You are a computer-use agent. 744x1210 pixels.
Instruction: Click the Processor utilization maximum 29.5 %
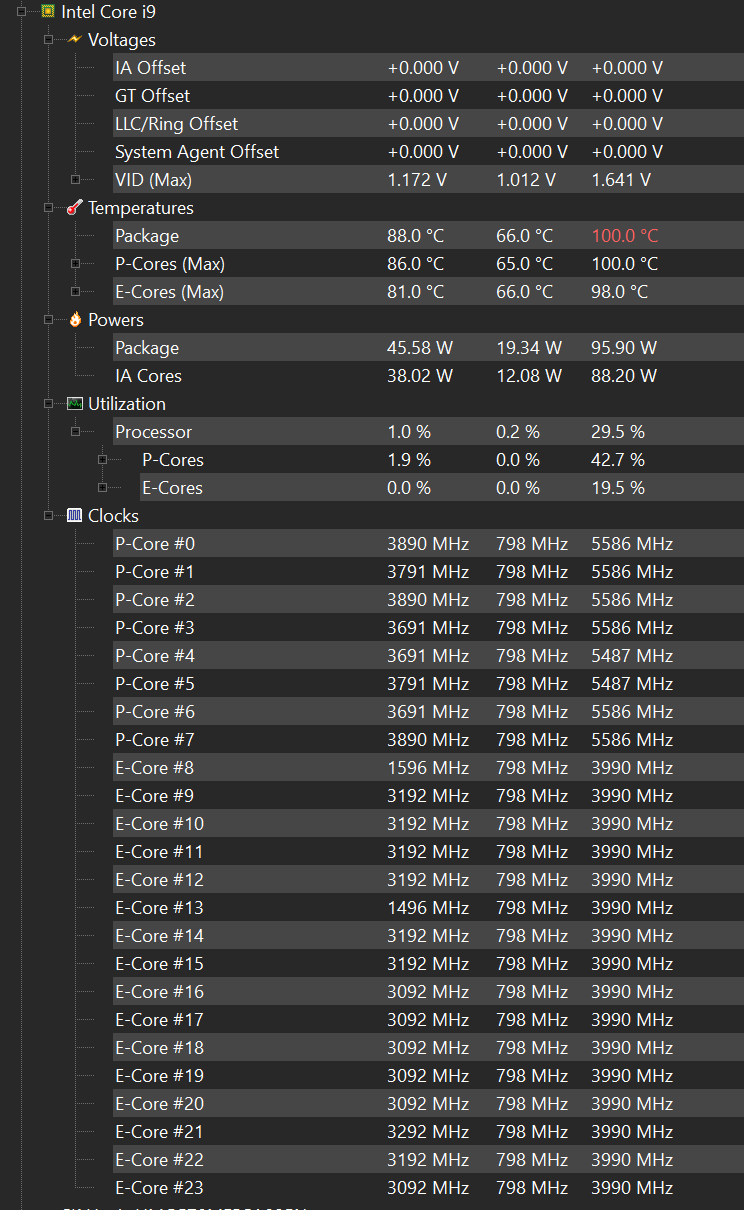(618, 432)
